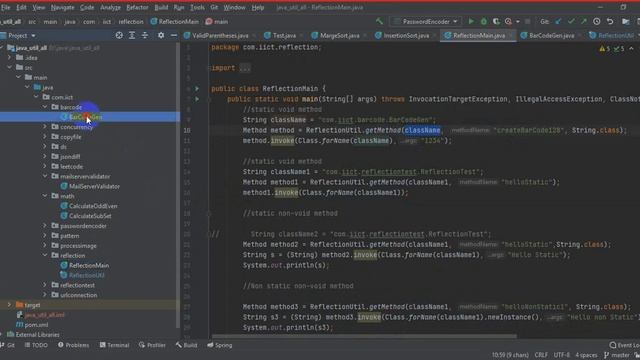The width and height of the screenshot is (640, 360).
Task: Click the master branch in status bar
Action: 617,355
